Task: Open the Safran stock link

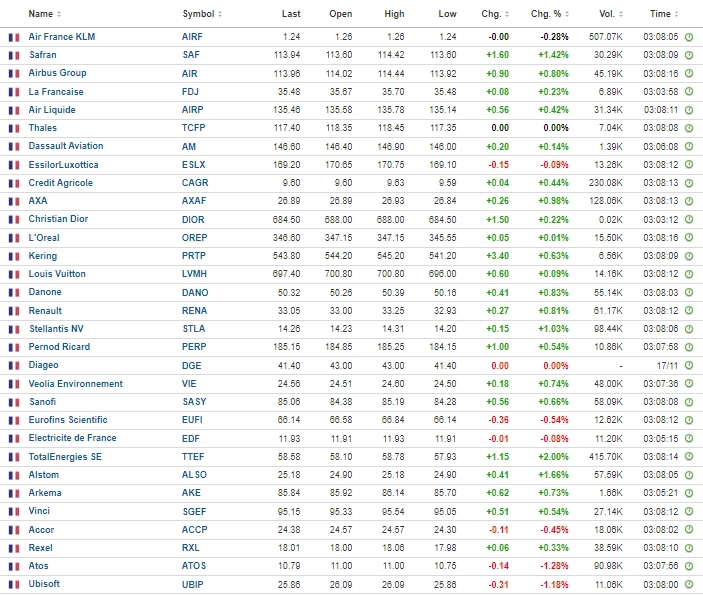Action: [43, 55]
